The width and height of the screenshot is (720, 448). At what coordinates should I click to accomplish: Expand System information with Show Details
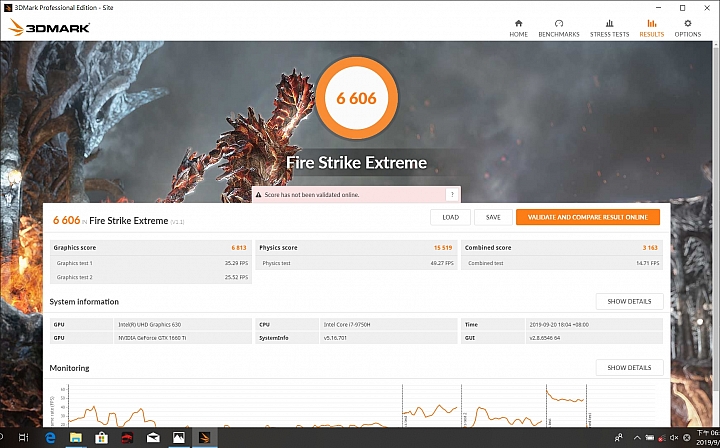[x=629, y=301]
